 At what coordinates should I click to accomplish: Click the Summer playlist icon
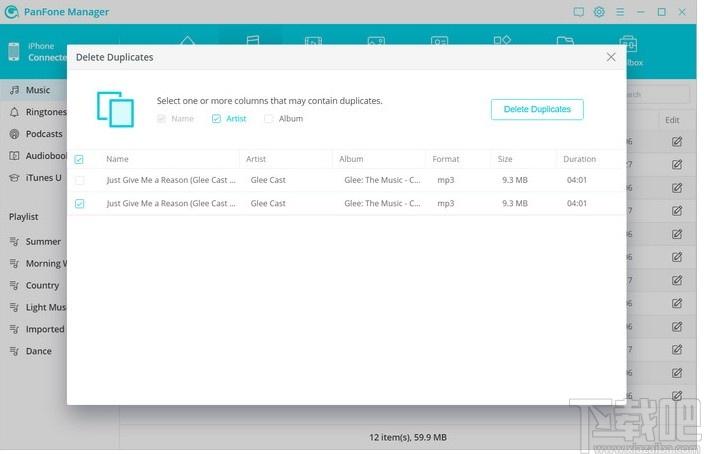coord(14,242)
